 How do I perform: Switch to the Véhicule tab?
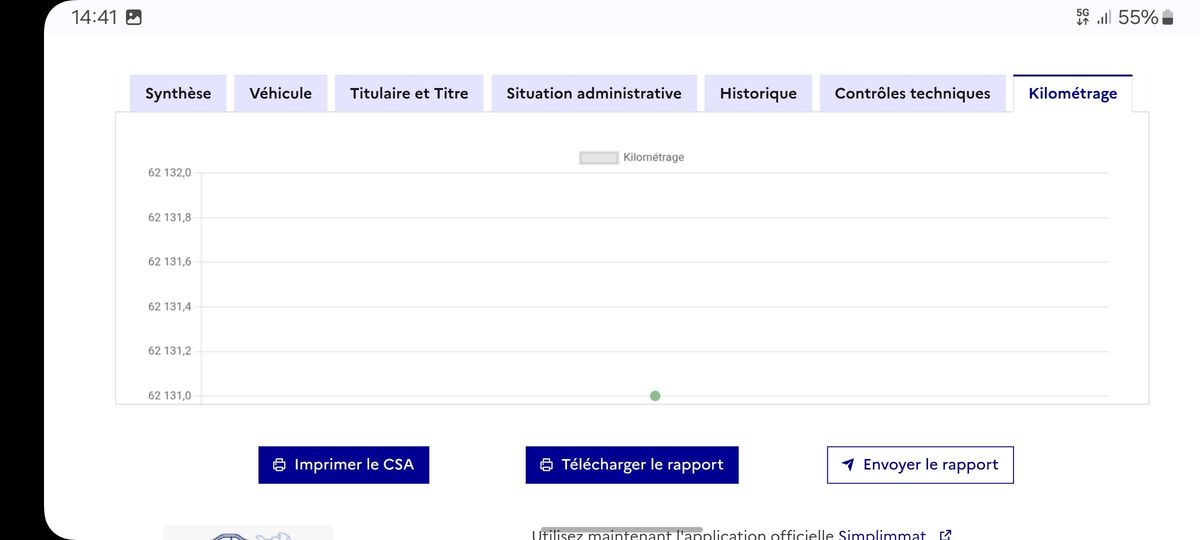[x=280, y=93]
